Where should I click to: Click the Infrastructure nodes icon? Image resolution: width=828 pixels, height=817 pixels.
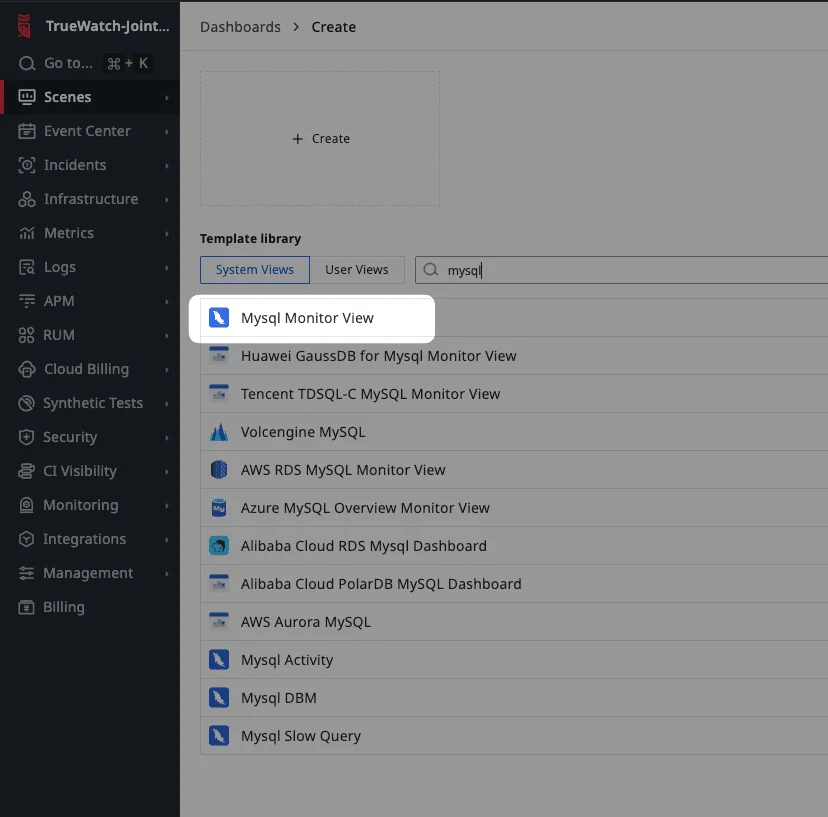pyautogui.click(x=27, y=199)
